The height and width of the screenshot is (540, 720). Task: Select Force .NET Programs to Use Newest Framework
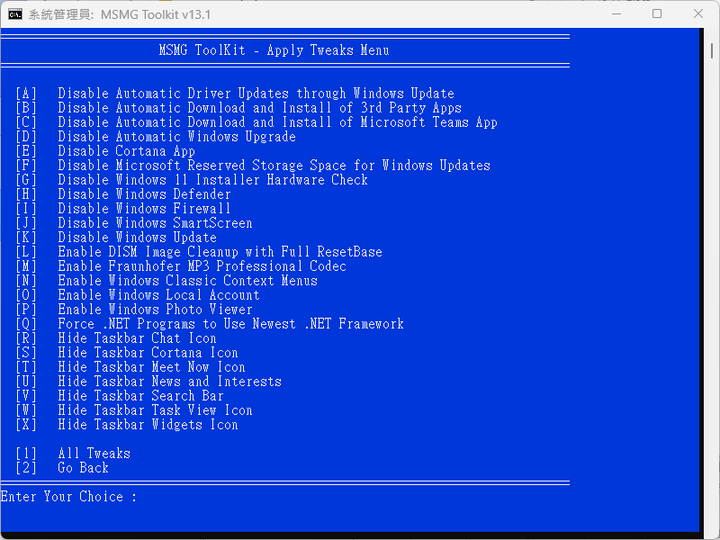[x=209, y=324]
